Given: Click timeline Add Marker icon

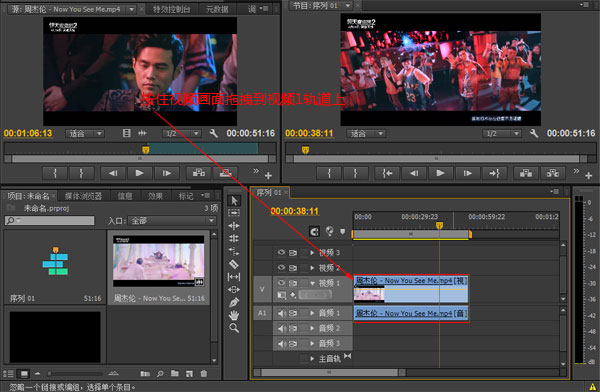Looking at the screenshot, I should tap(342, 231).
